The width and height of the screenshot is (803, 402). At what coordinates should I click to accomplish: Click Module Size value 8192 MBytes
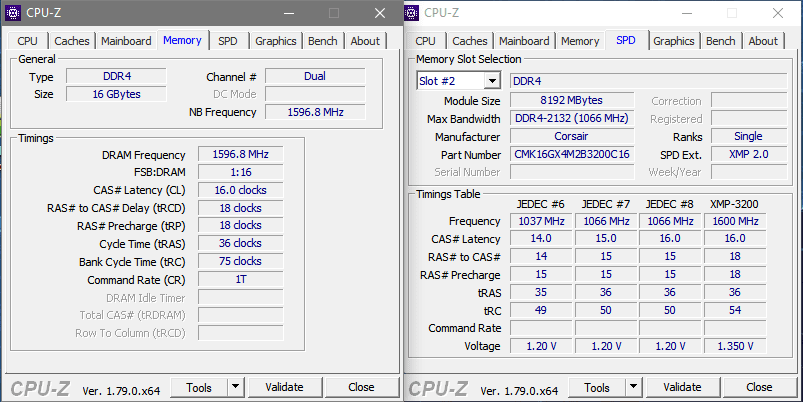572,100
